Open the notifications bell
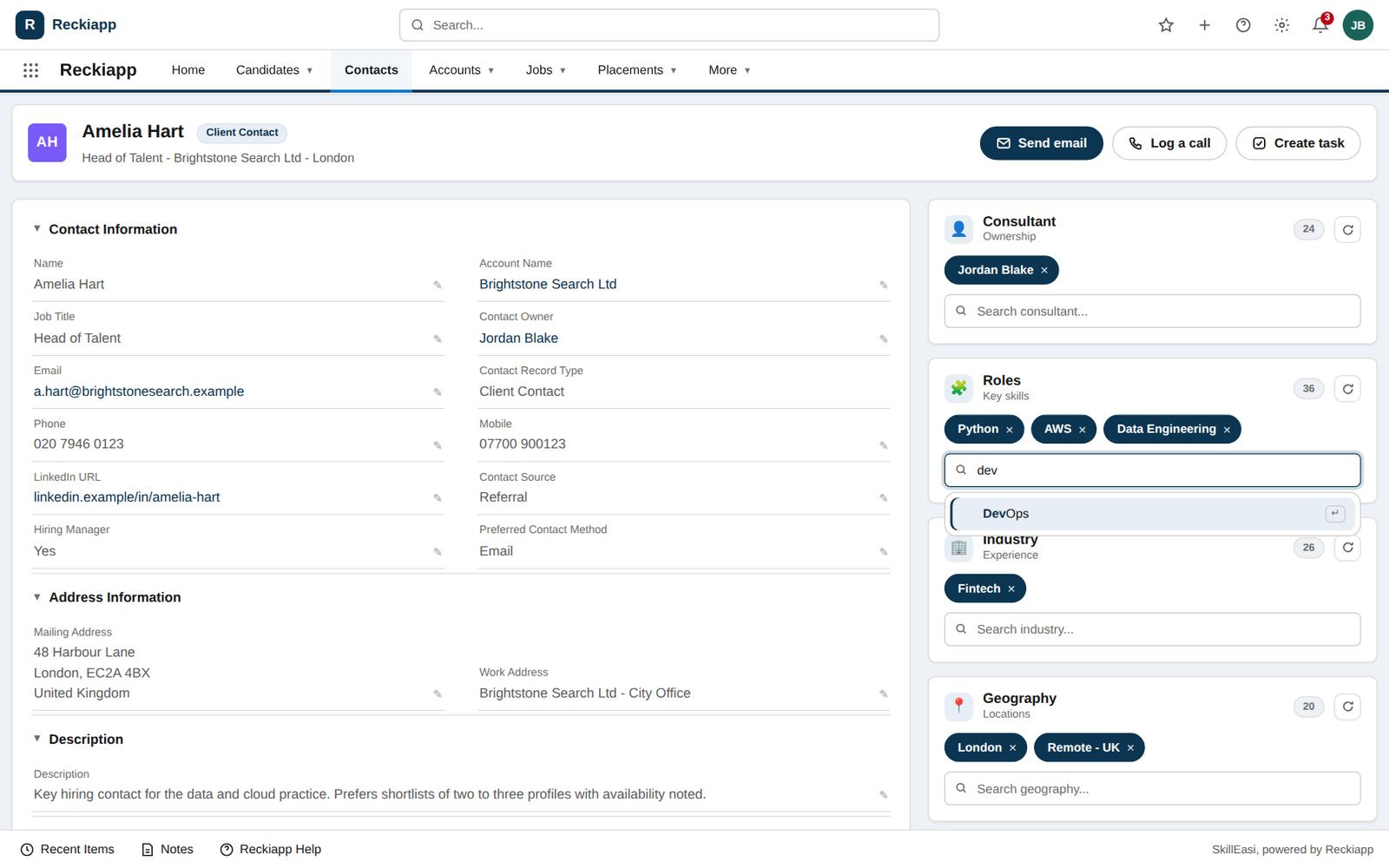 point(1320,25)
